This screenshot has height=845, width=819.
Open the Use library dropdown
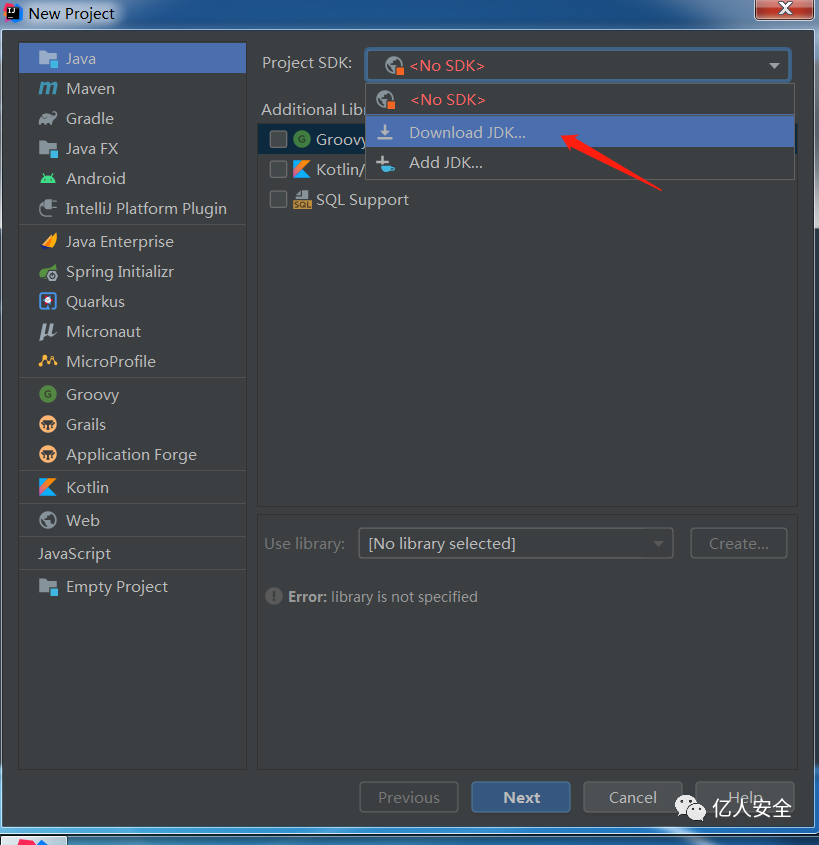[516, 543]
